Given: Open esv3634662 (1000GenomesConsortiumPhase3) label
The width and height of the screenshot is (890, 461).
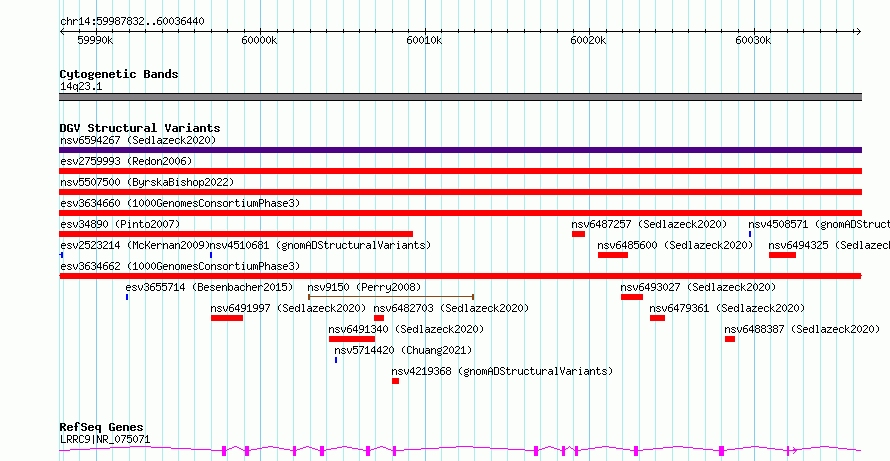Looking at the screenshot, I should tap(180, 266).
